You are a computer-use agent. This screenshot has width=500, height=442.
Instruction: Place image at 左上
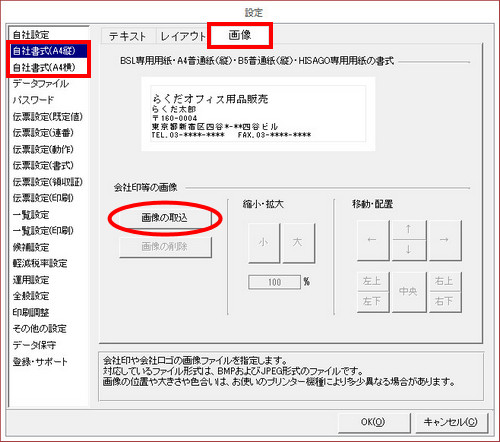[x=373, y=282]
